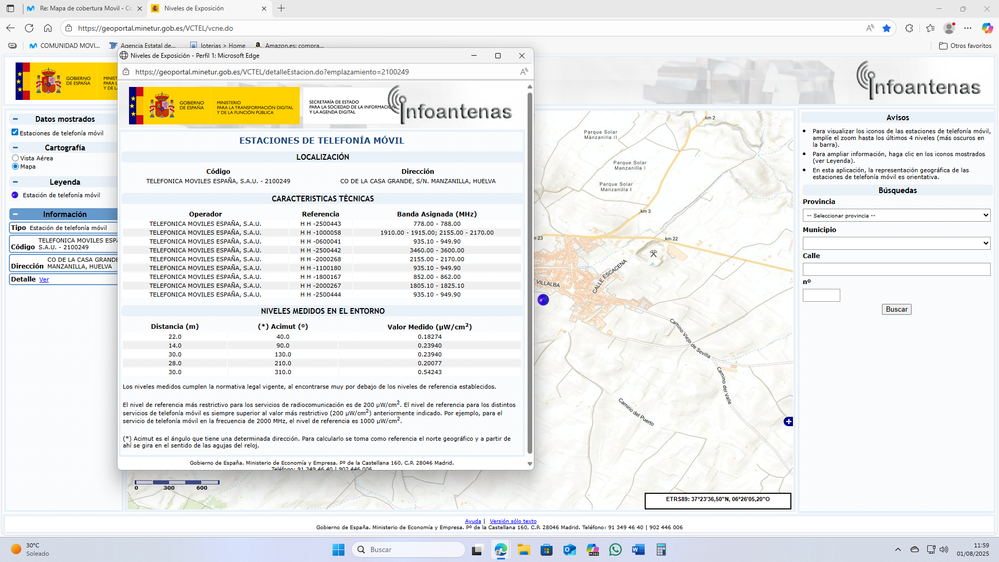The image size is (999, 562).
Task: Open loterias > Home bookmark
Action: [x=217, y=46]
